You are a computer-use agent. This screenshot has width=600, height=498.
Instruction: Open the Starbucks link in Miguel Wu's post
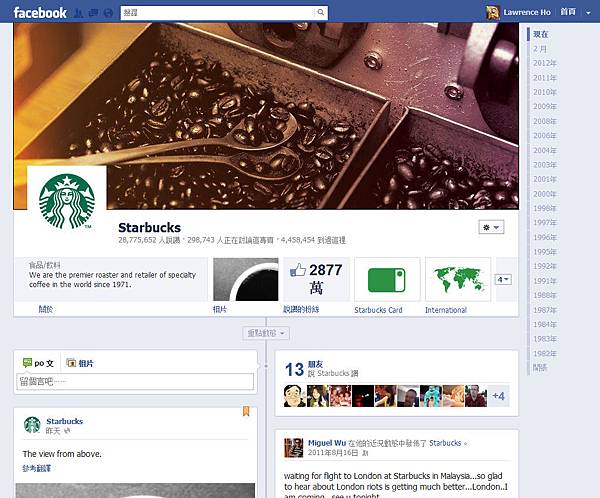click(445, 443)
